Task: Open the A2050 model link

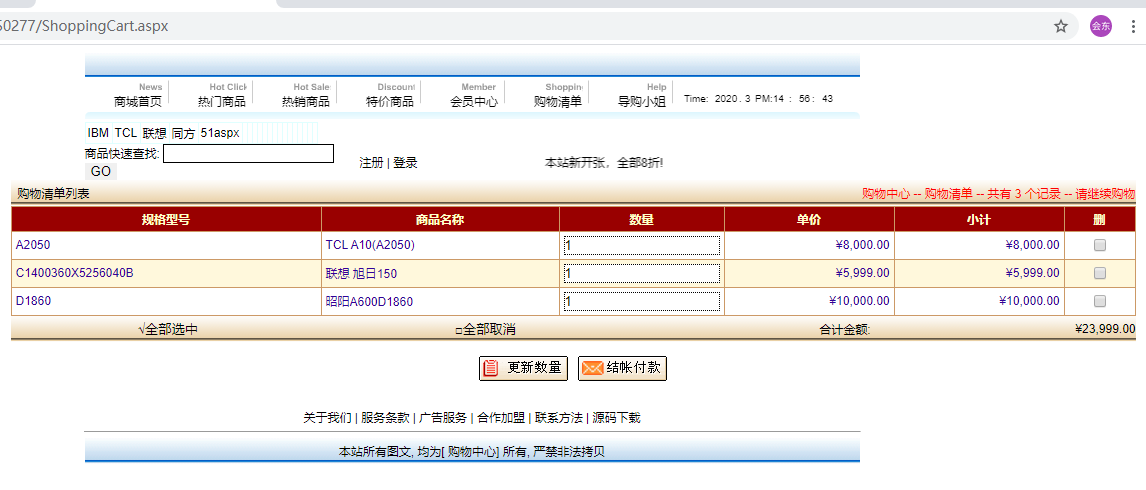Action: click(x=33, y=245)
